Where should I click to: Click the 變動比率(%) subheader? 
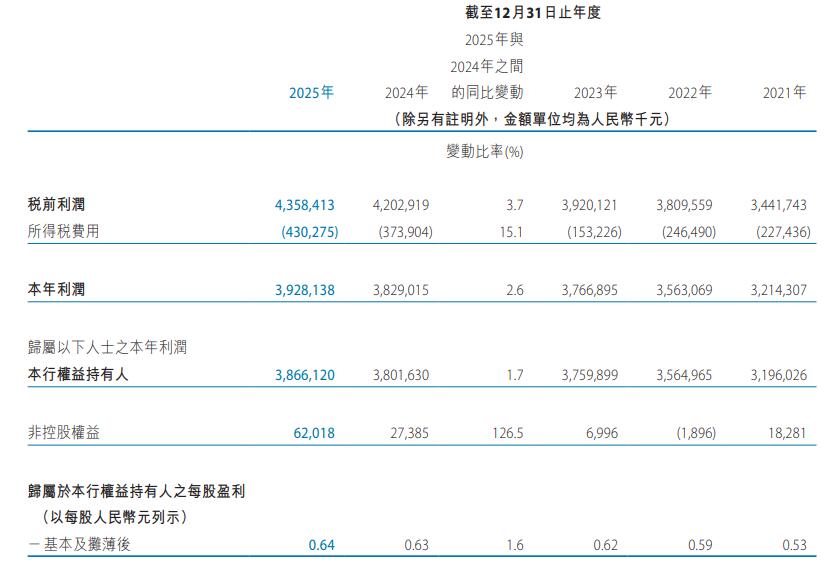tap(484, 152)
